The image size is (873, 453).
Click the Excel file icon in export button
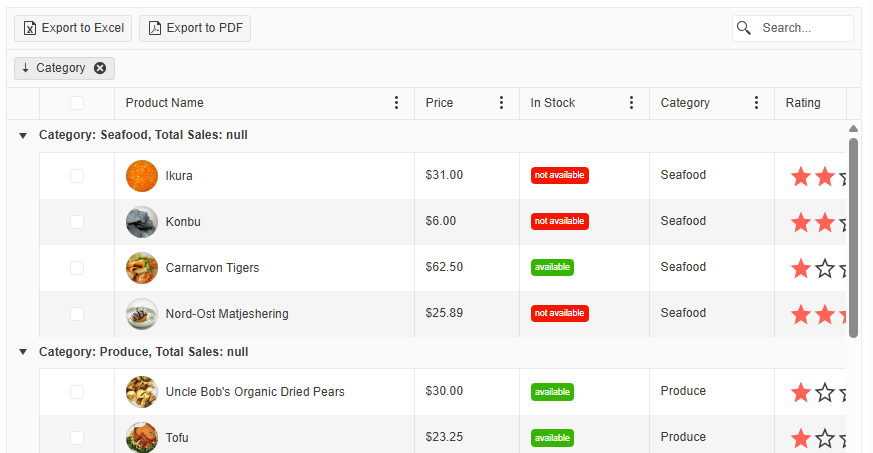tap(30, 28)
